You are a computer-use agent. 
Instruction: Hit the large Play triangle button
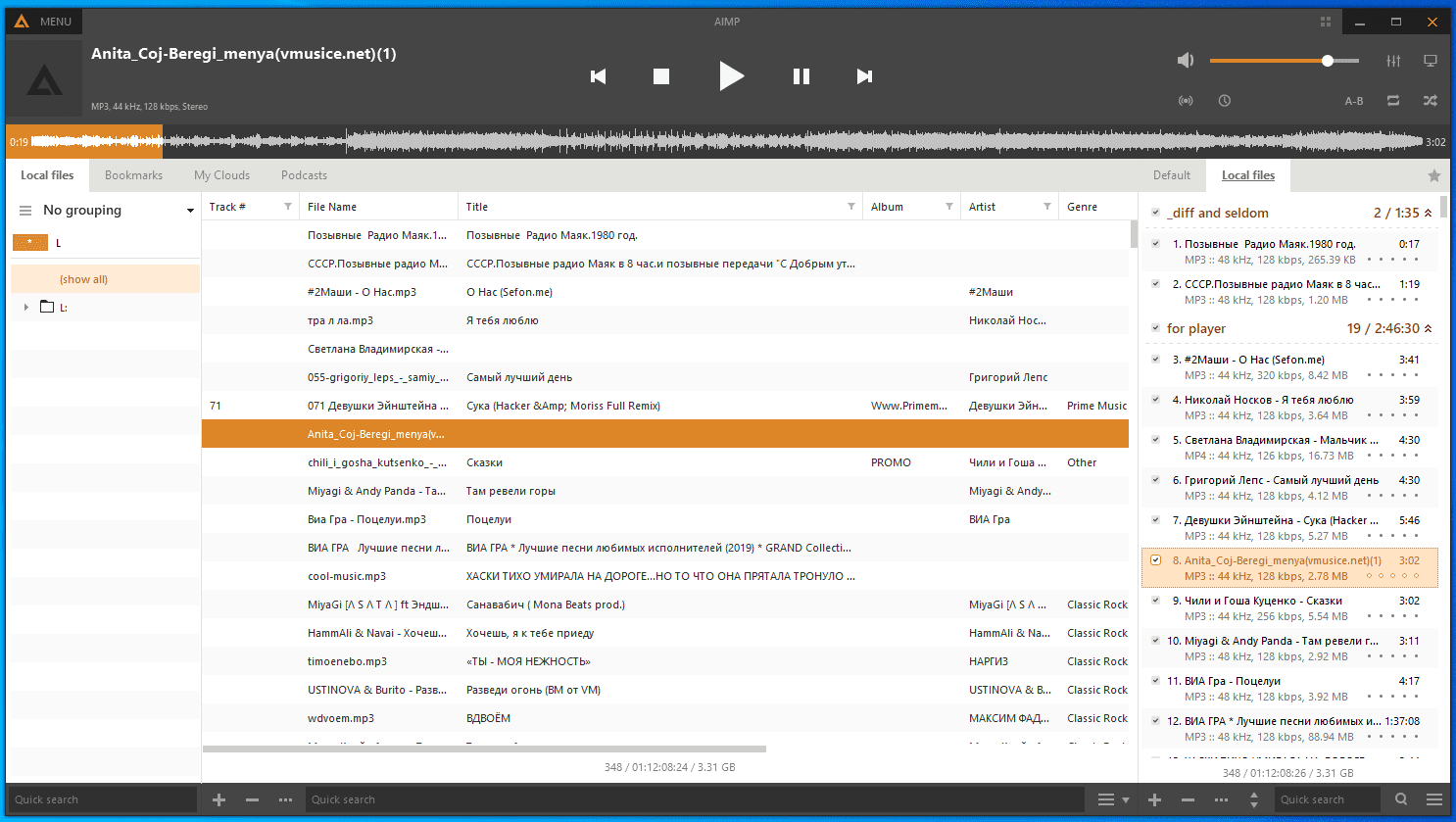[x=731, y=76]
